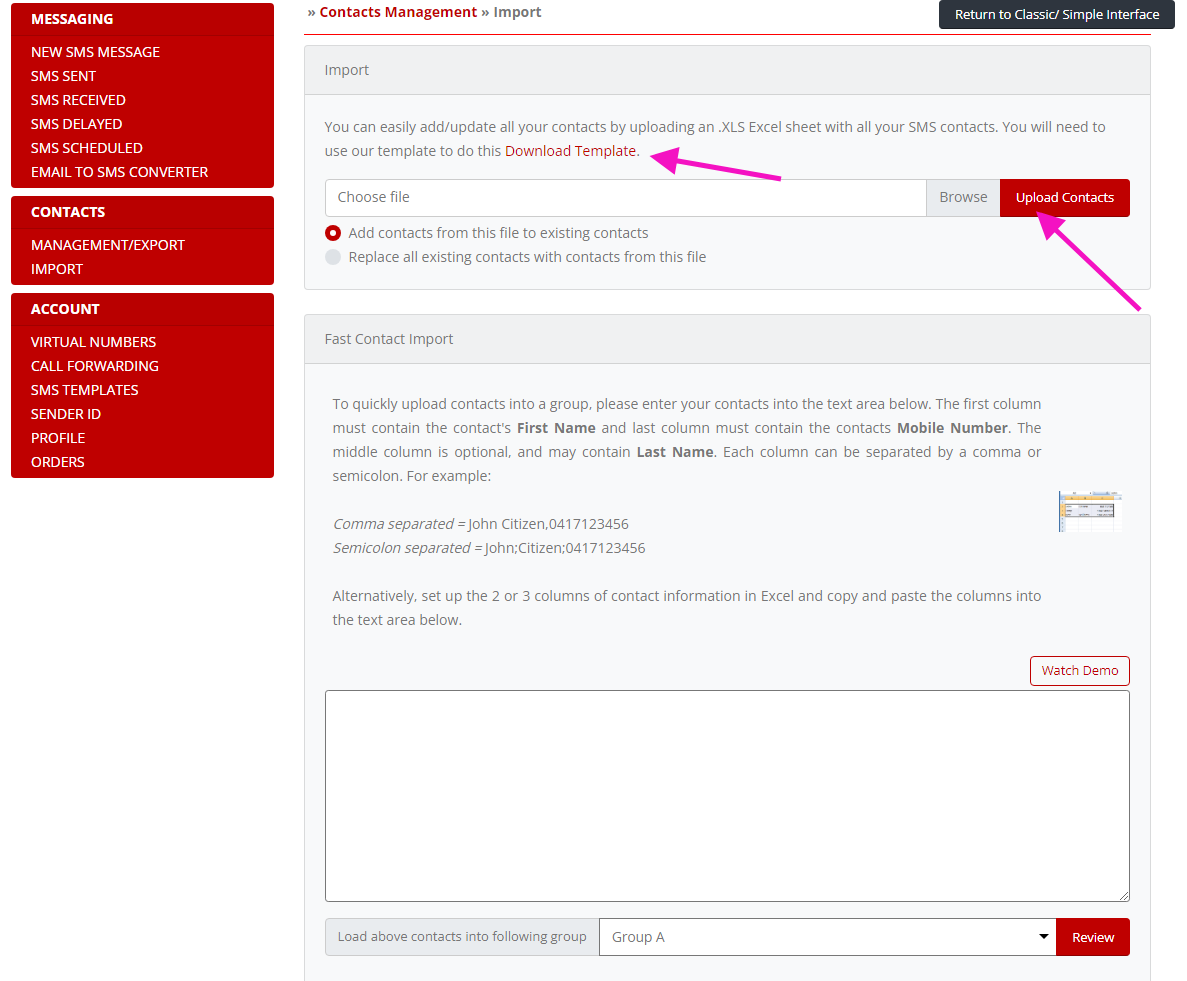Review the pasted contacts
The width and height of the screenshot is (1187, 981).
coord(1092,937)
